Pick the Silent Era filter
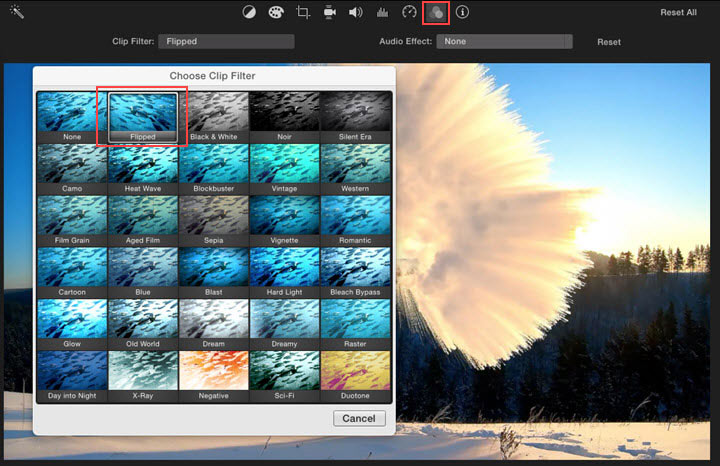The width and height of the screenshot is (720, 466). (x=355, y=117)
